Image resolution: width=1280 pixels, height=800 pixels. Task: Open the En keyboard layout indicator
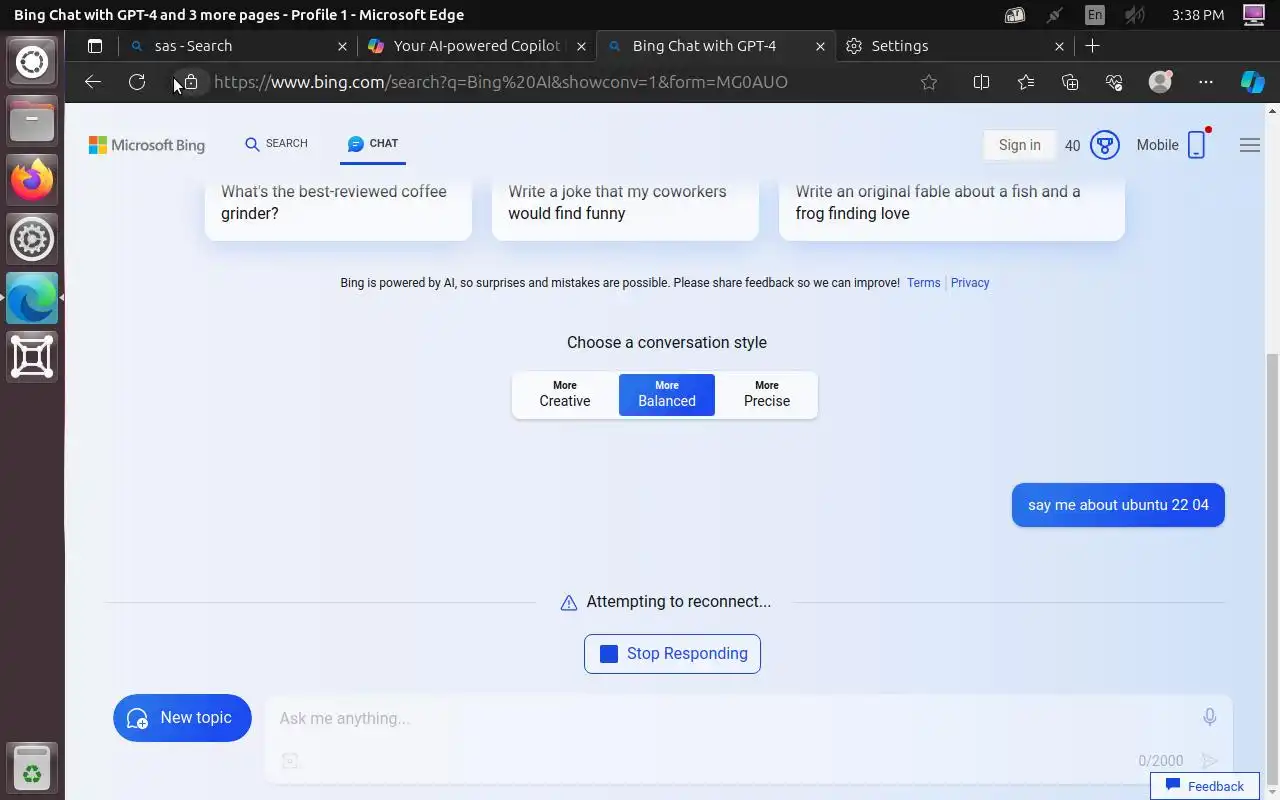click(x=1095, y=15)
